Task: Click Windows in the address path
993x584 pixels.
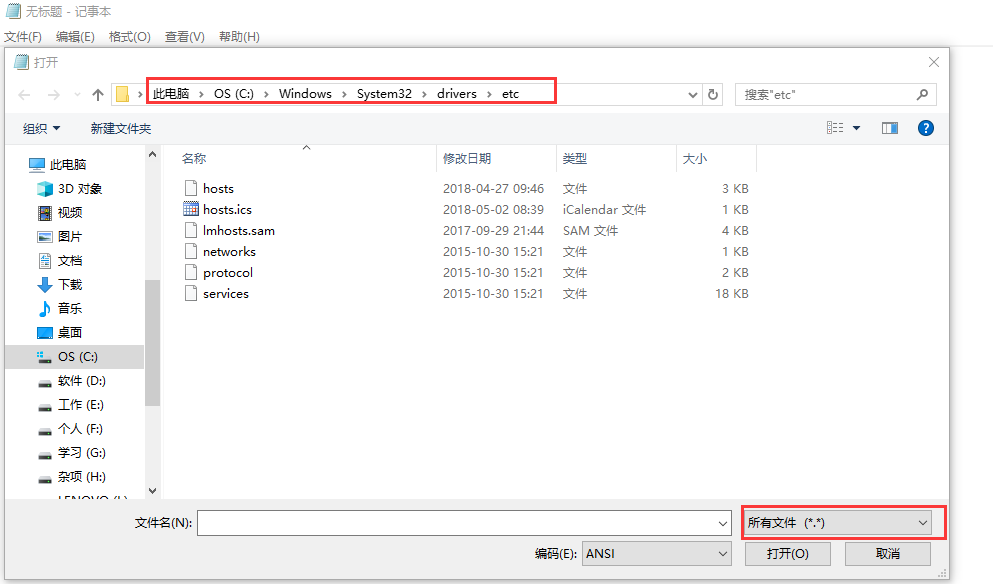Action: coord(305,94)
